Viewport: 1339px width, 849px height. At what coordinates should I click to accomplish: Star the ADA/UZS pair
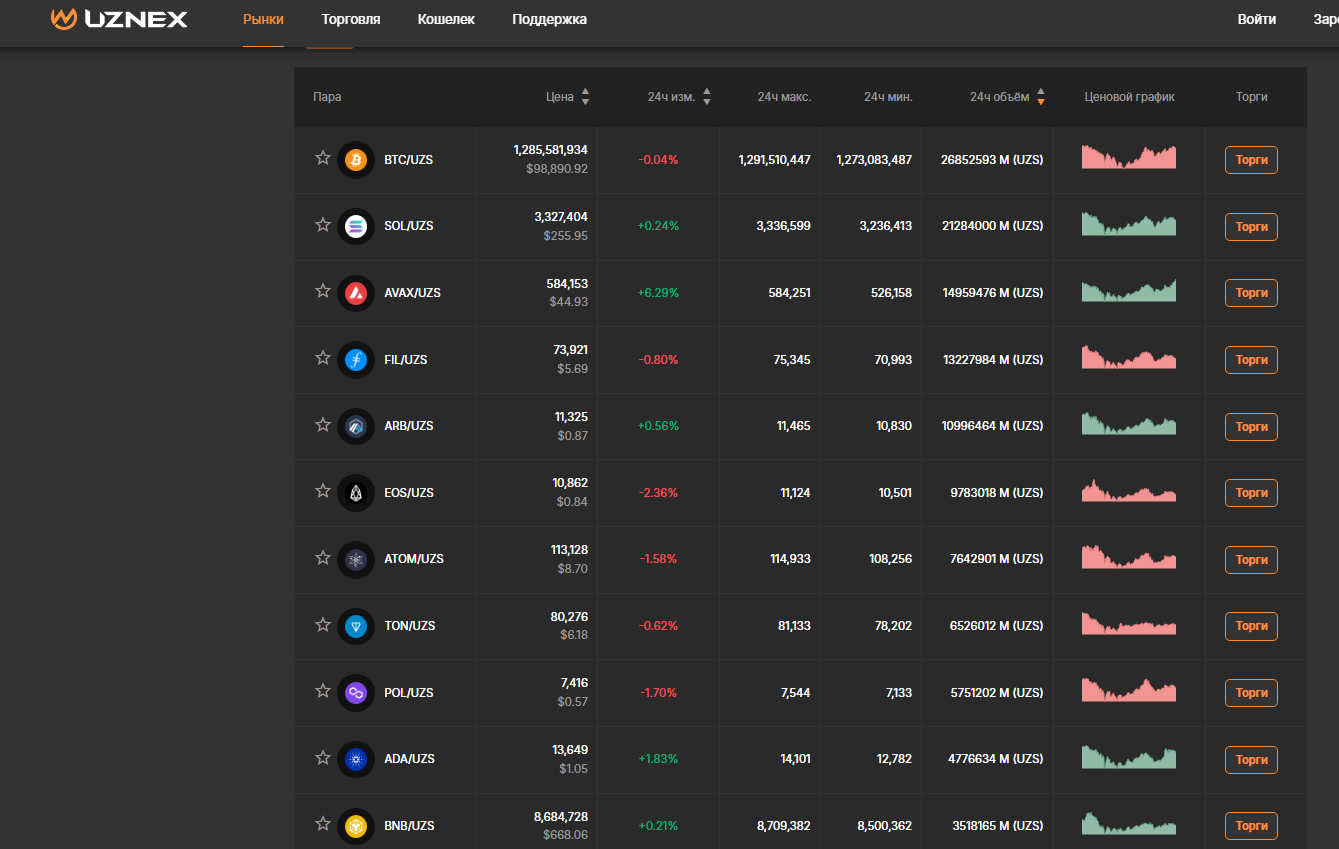323,758
